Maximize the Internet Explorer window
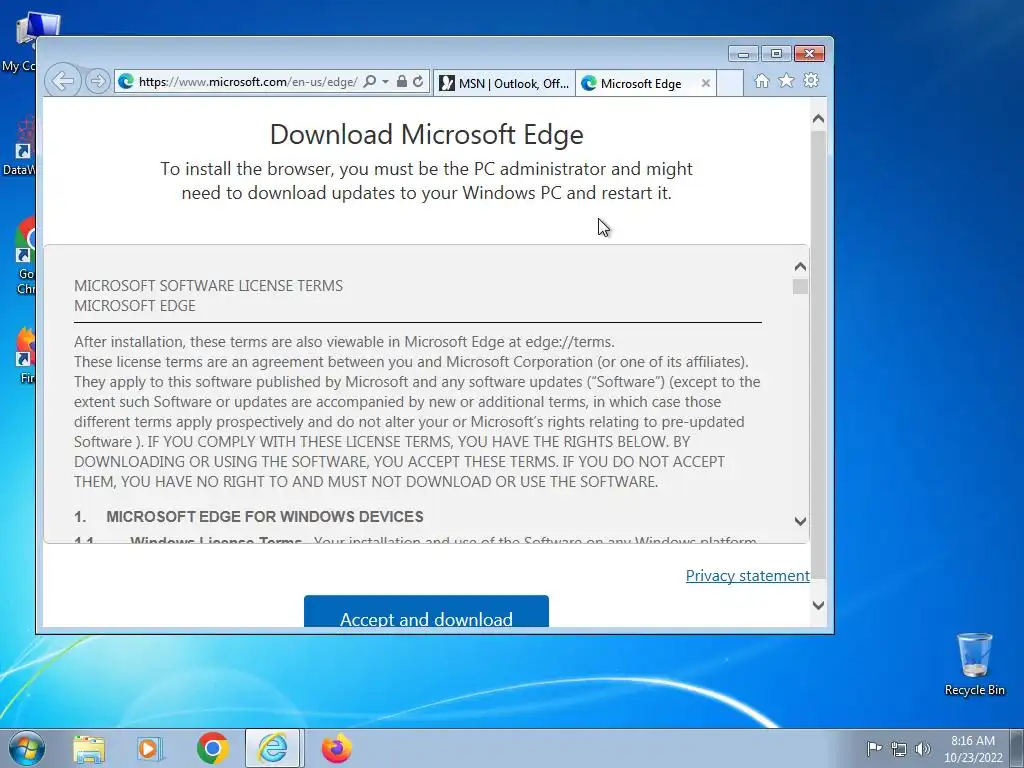The height and width of the screenshot is (768, 1024). click(776, 54)
